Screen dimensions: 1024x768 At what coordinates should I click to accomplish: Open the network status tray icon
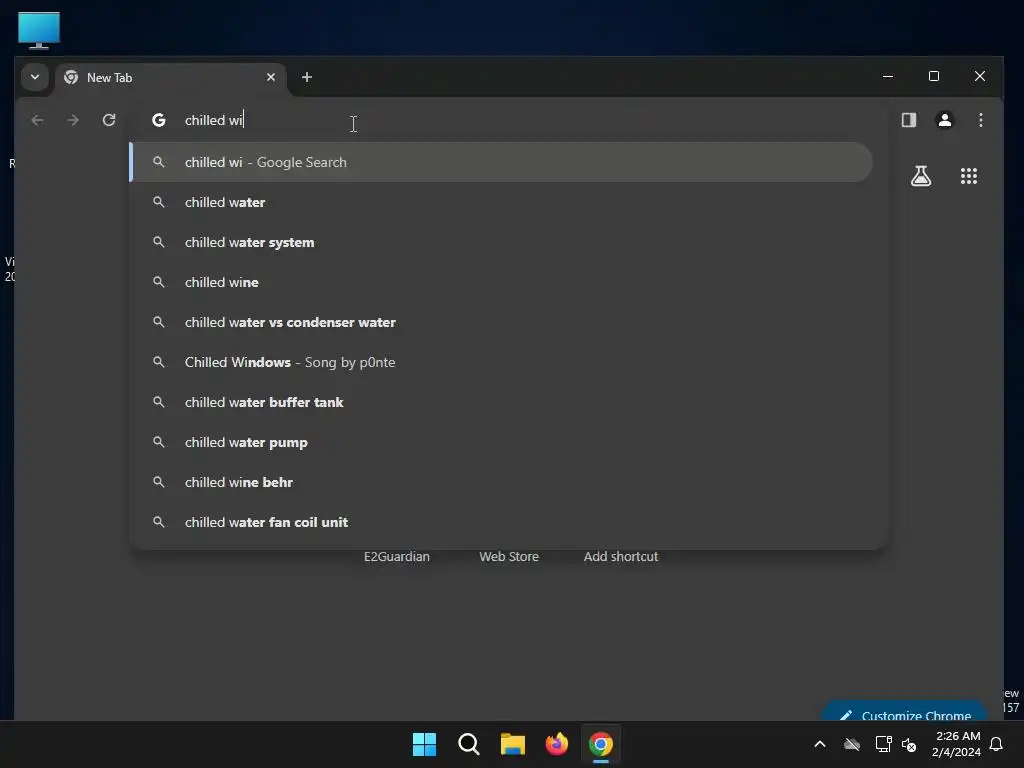[x=883, y=744]
